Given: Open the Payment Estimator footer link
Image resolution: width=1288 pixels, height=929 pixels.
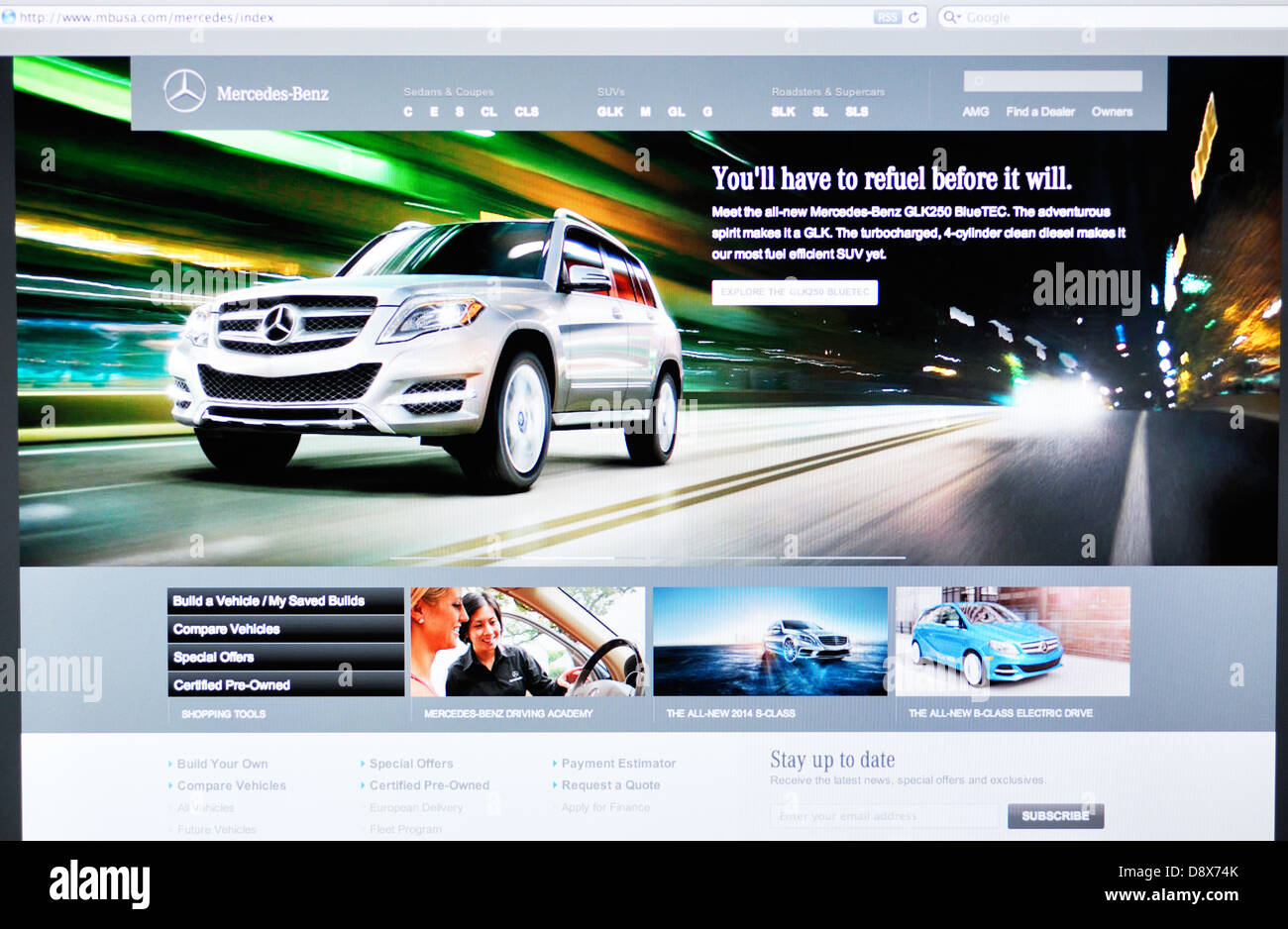Looking at the screenshot, I should click(x=618, y=764).
